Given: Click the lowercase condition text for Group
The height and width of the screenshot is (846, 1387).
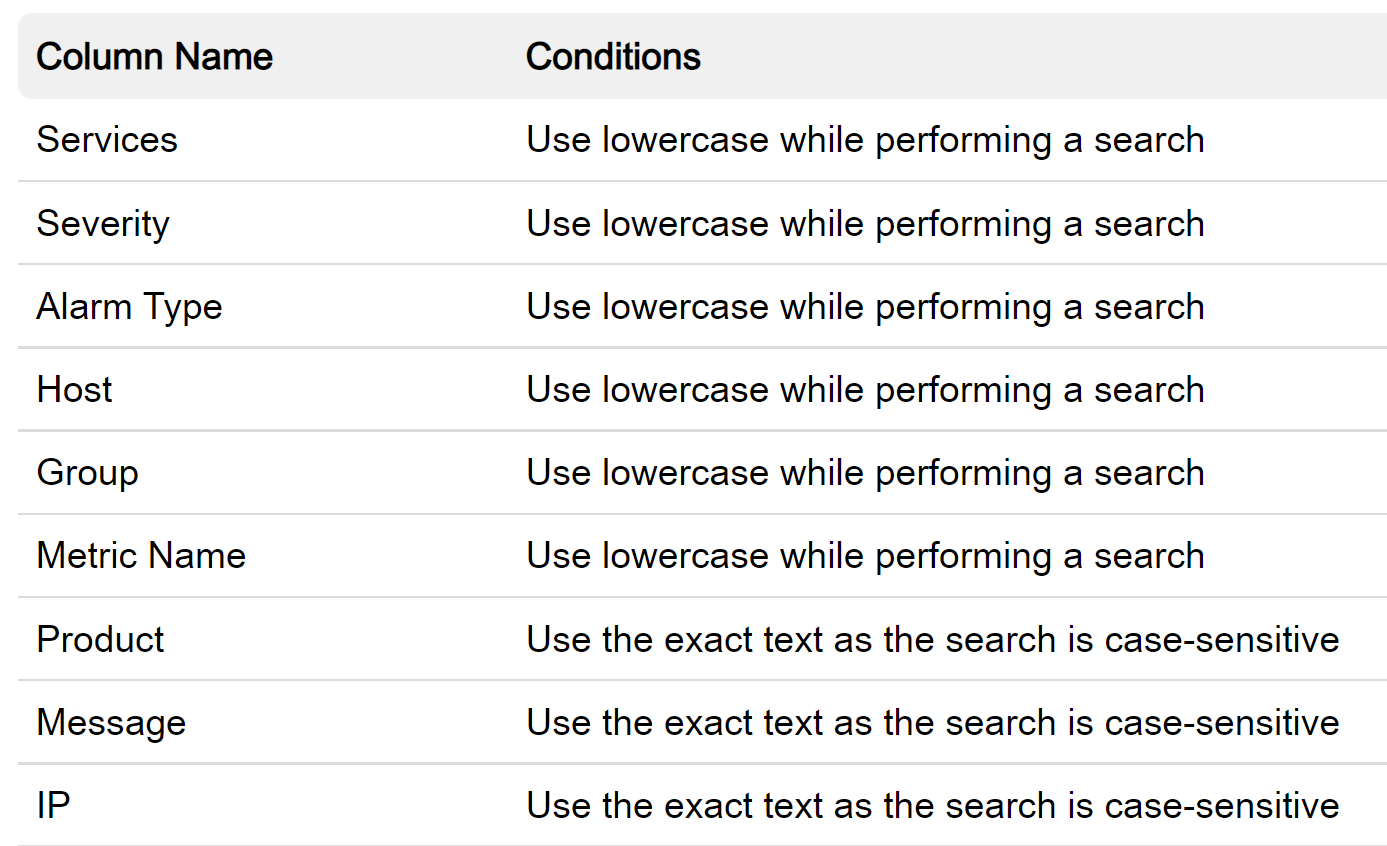Looking at the screenshot, I should [x=865, y=472].
